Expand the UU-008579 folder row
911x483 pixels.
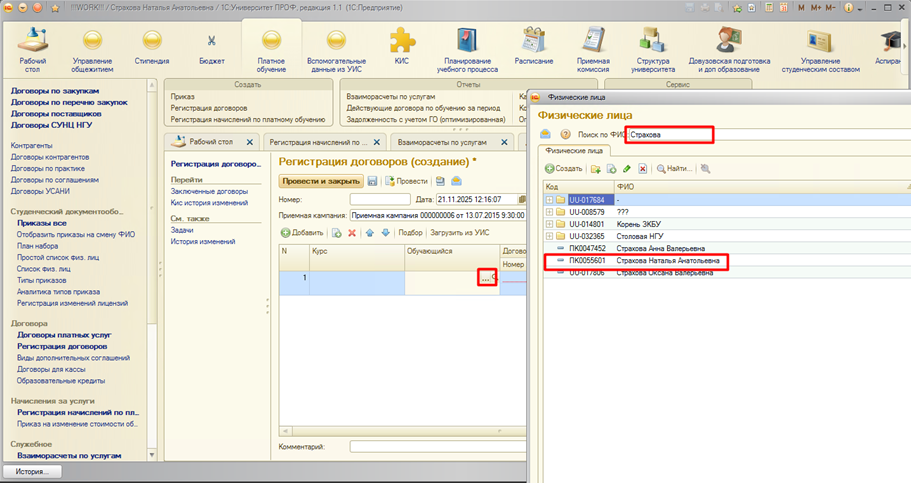(550, 212)
